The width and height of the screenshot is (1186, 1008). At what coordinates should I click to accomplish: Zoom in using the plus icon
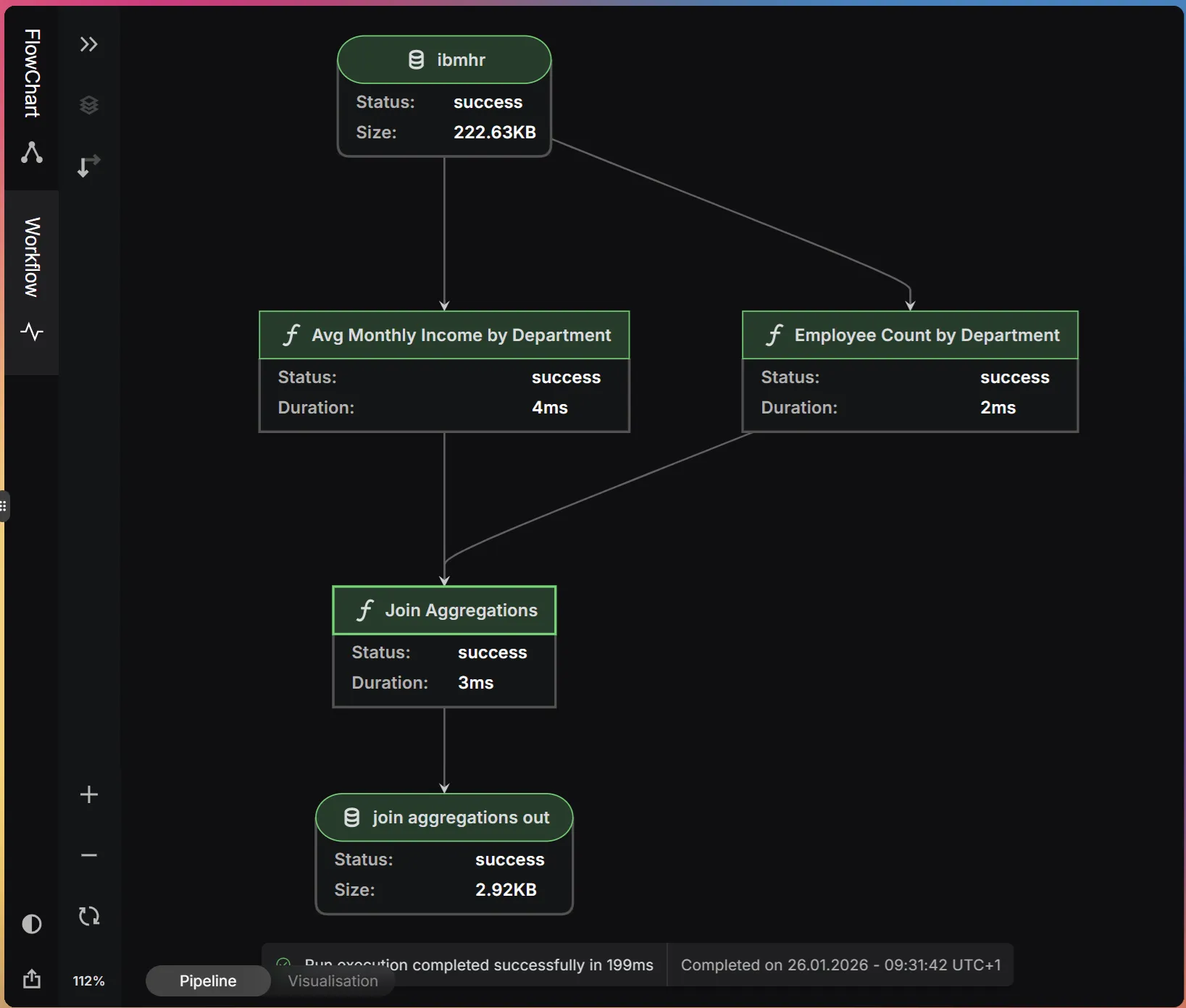tap(88, 794)
